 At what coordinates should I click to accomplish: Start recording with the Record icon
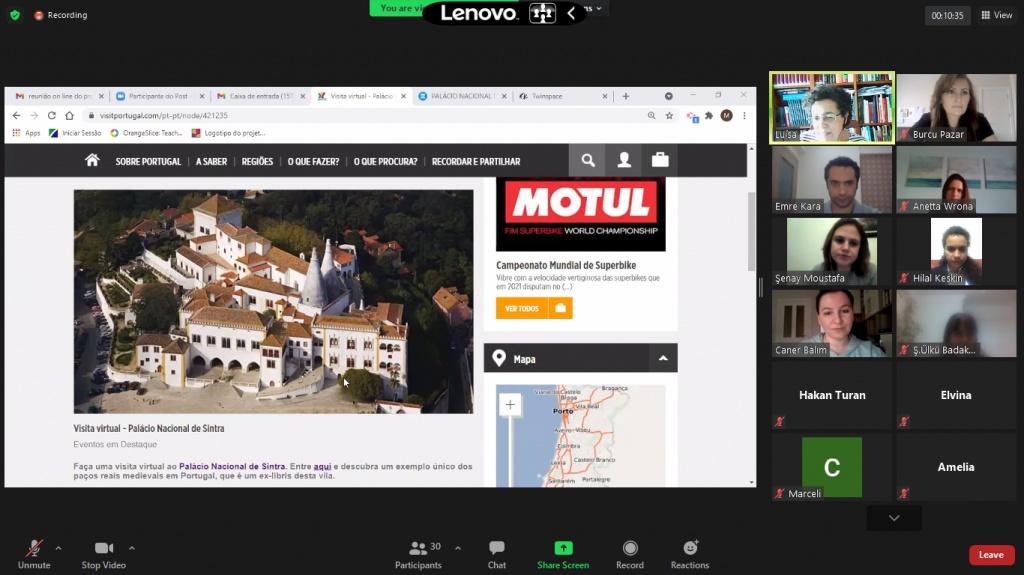pos(630,549)
